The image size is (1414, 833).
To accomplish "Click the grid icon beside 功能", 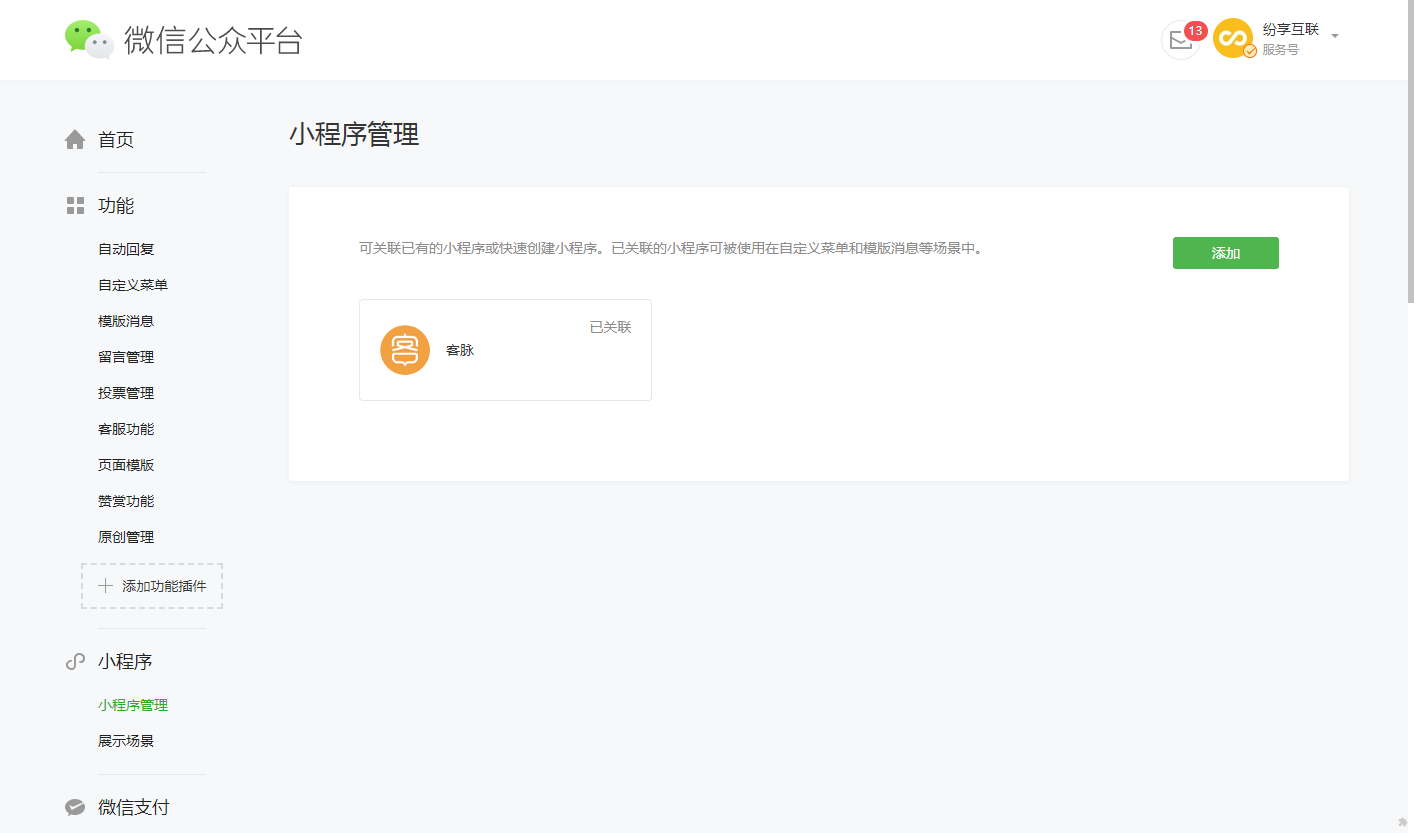I will click(x=75, y=206).
